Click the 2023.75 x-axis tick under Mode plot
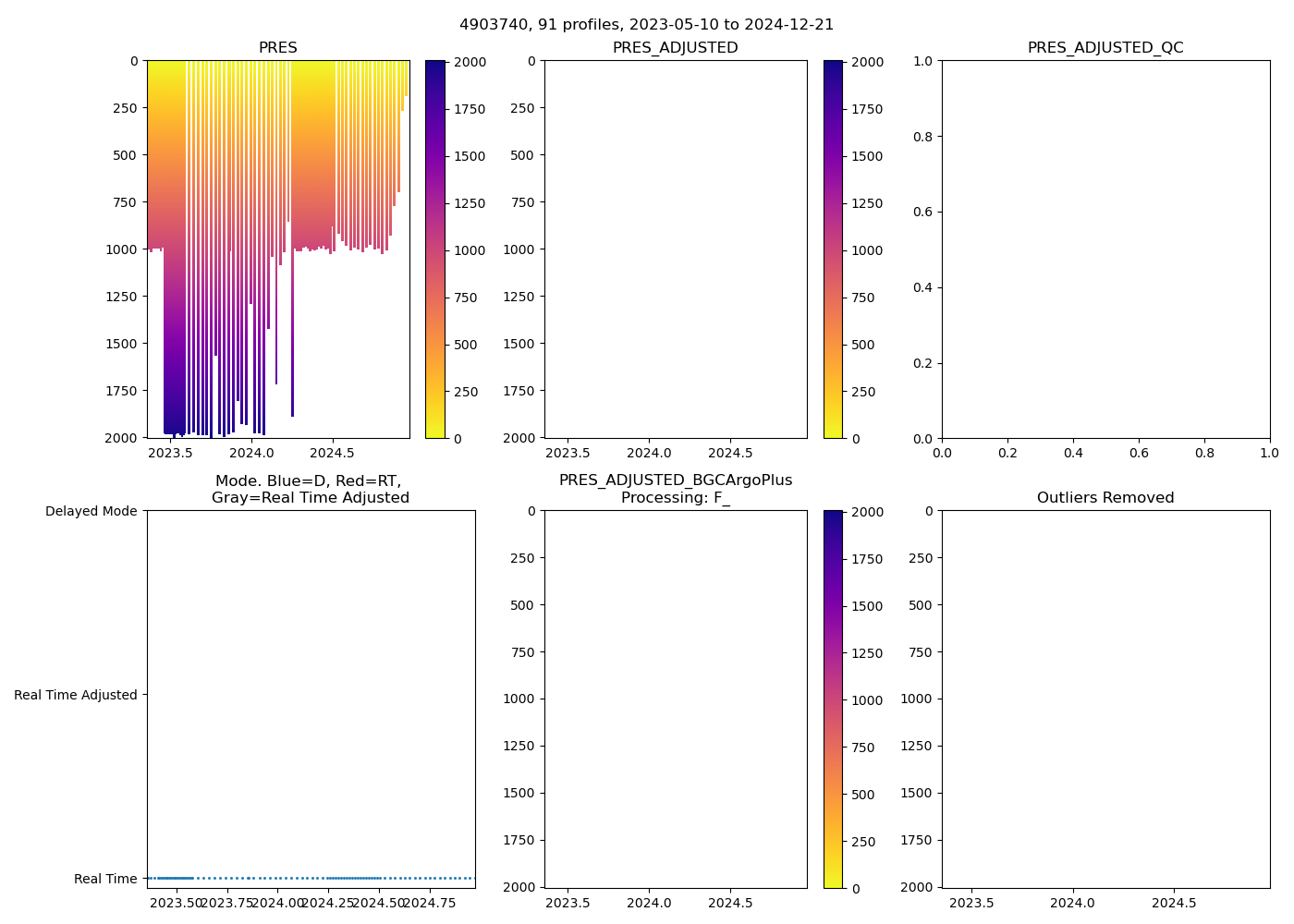 point(227,903)
